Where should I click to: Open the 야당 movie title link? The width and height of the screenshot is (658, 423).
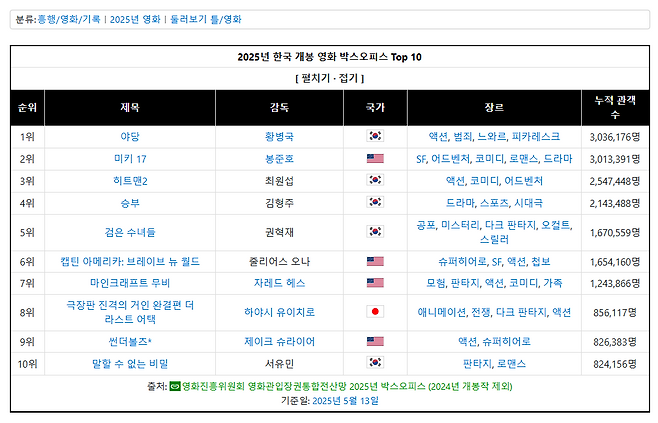click(x=129, y=136)
